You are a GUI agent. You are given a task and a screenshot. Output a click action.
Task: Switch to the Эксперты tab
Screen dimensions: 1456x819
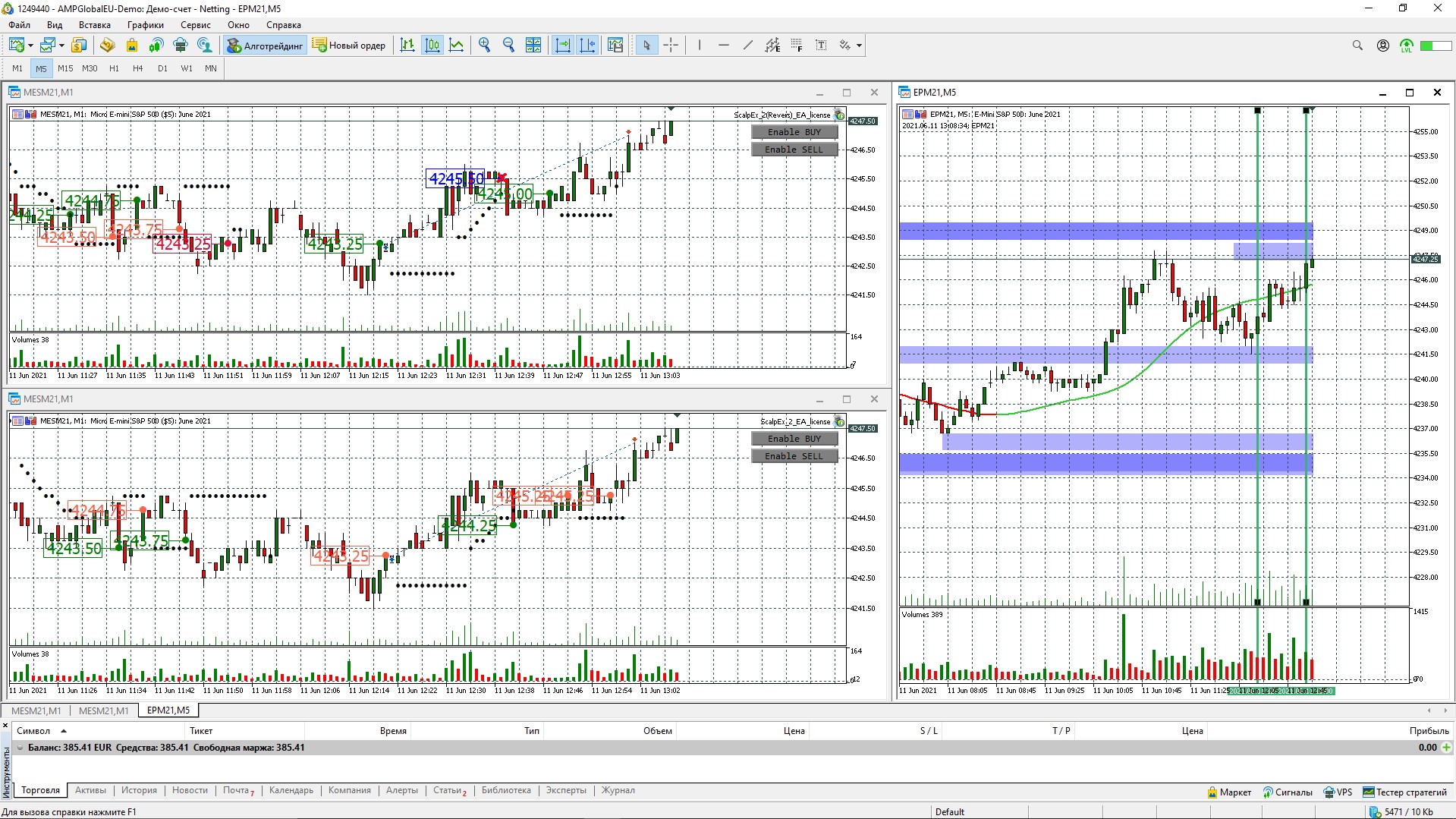566,790
